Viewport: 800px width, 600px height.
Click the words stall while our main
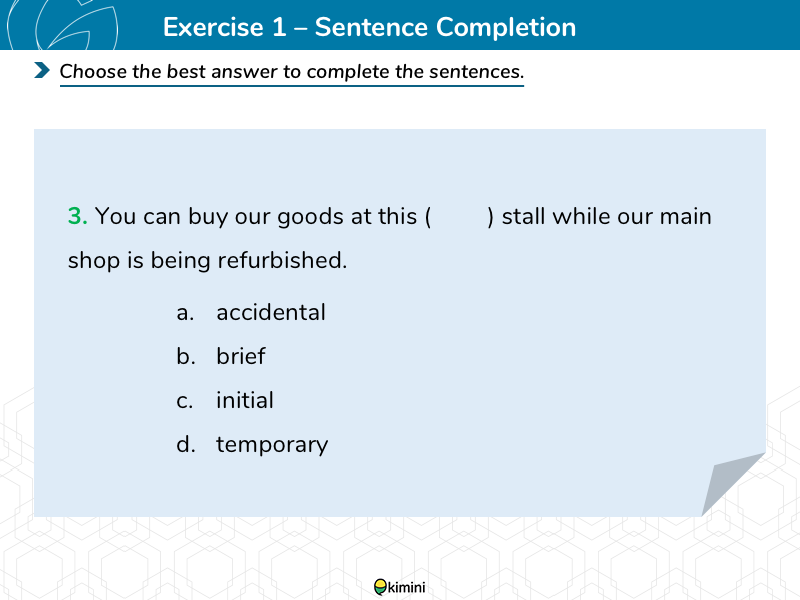607,216
